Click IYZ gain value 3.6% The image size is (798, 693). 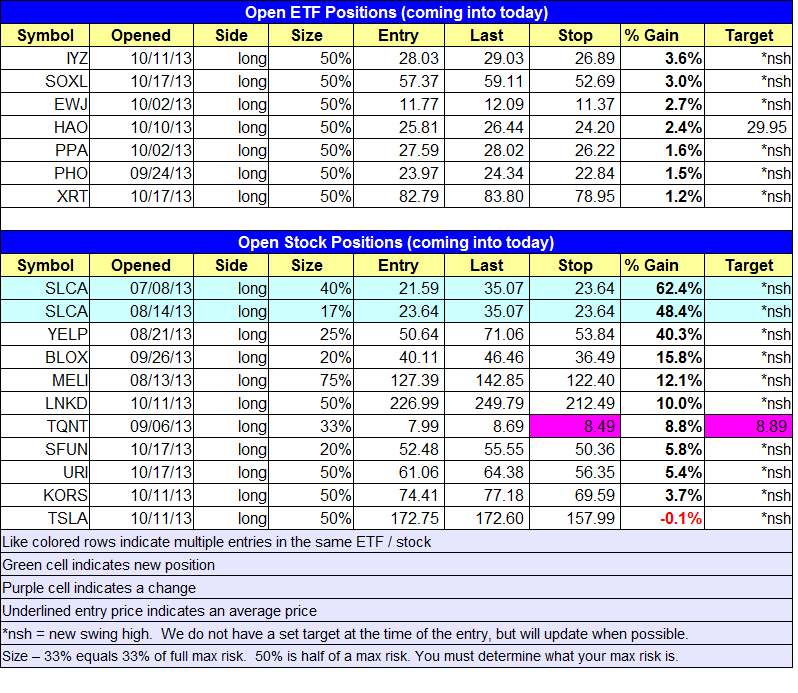tap(683, 58)
